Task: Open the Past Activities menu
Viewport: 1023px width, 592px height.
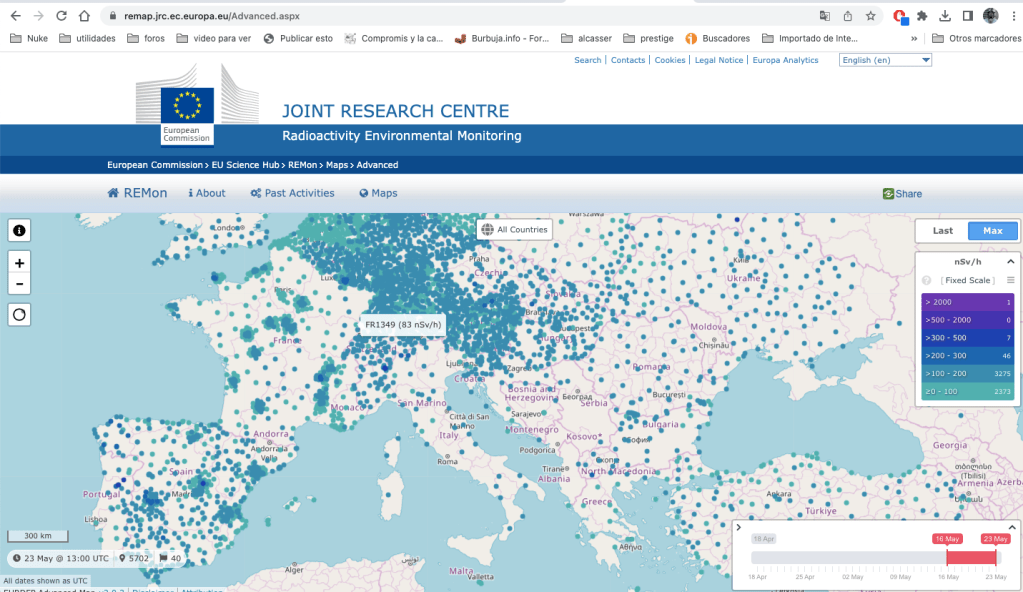Action: 291,193
